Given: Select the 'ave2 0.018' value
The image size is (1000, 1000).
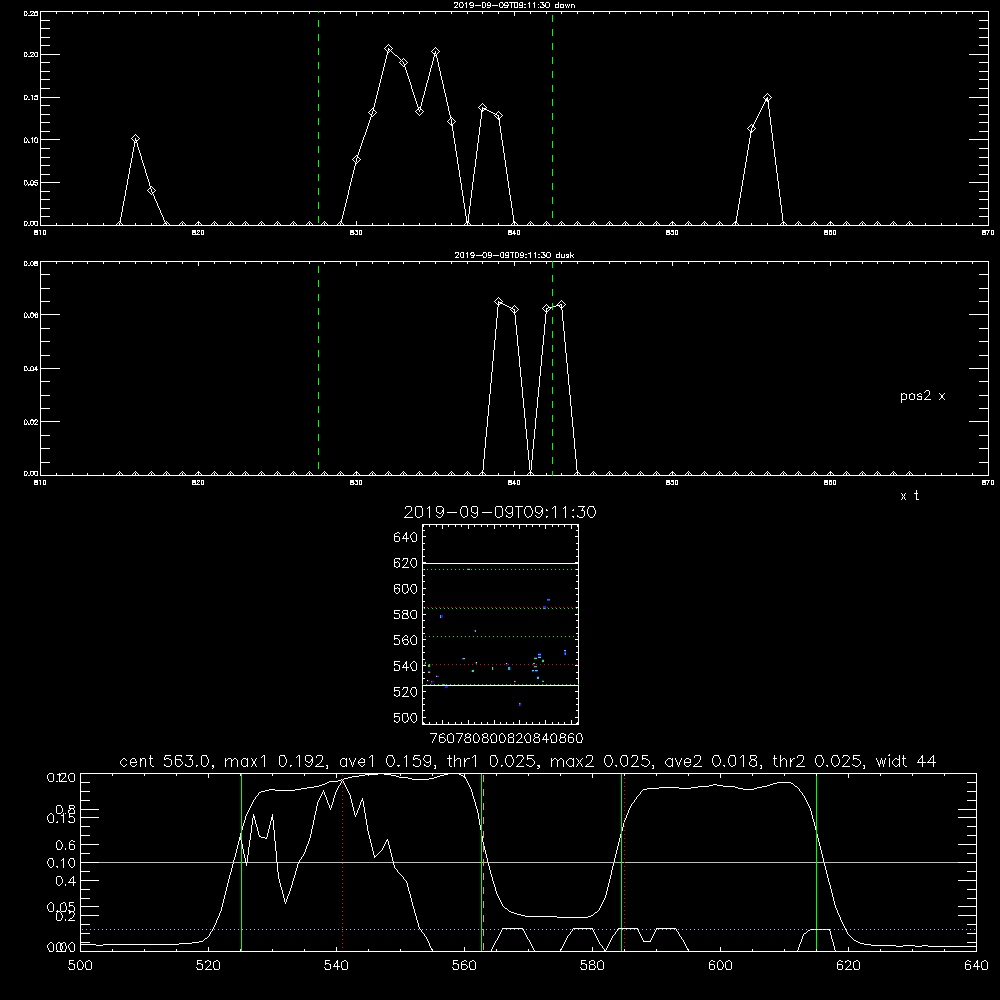Looking at the screenshot, I should [x=710, y=761].
